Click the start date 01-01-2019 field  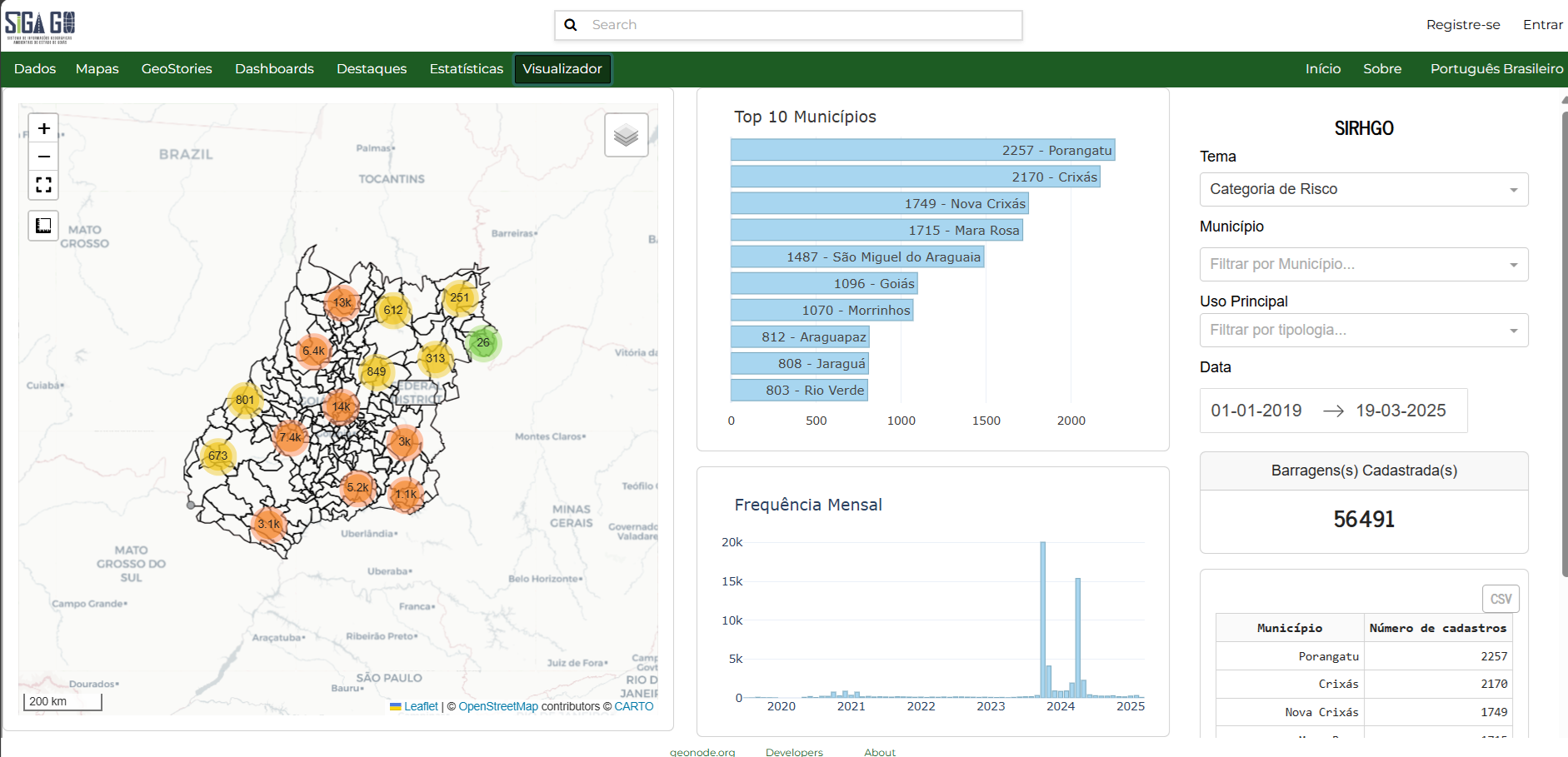(1256, 411)
